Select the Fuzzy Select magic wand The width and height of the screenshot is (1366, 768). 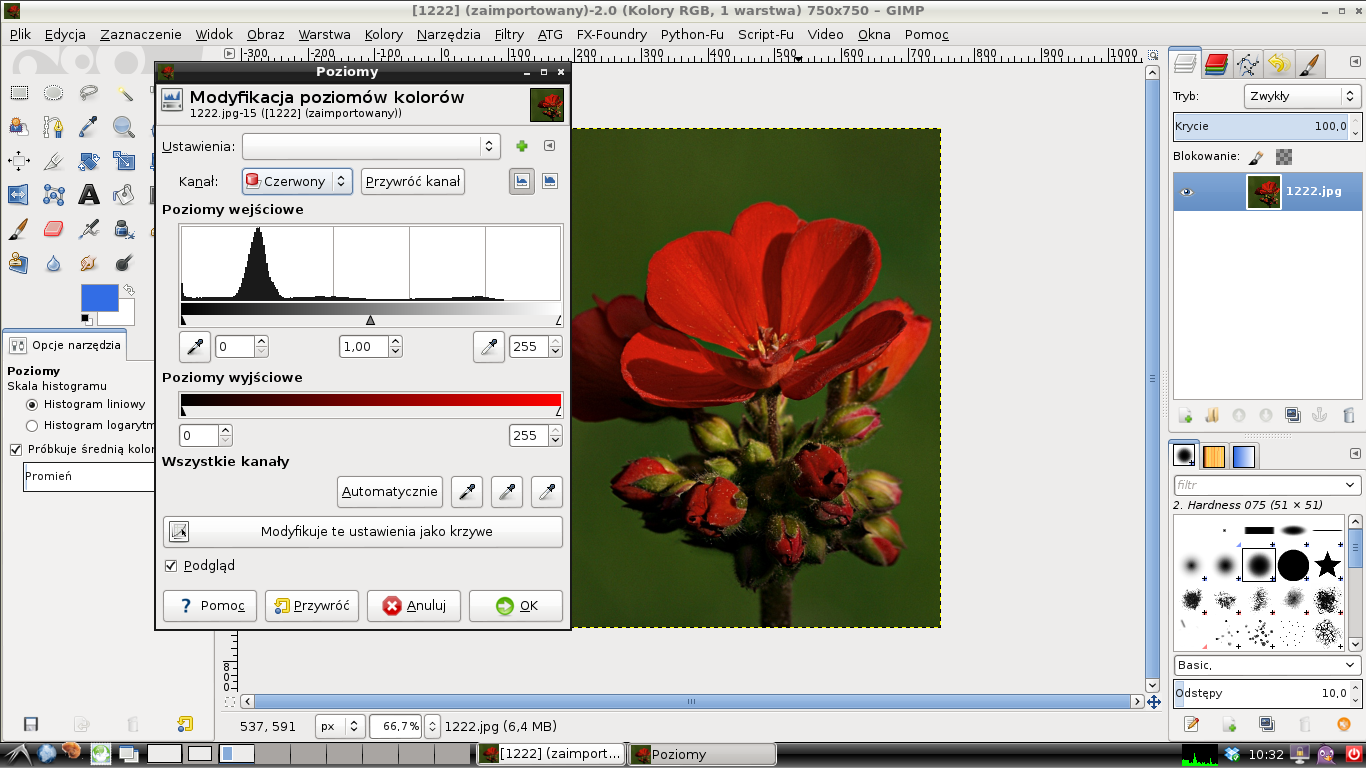pyautogui.click(x=124, y=93)
